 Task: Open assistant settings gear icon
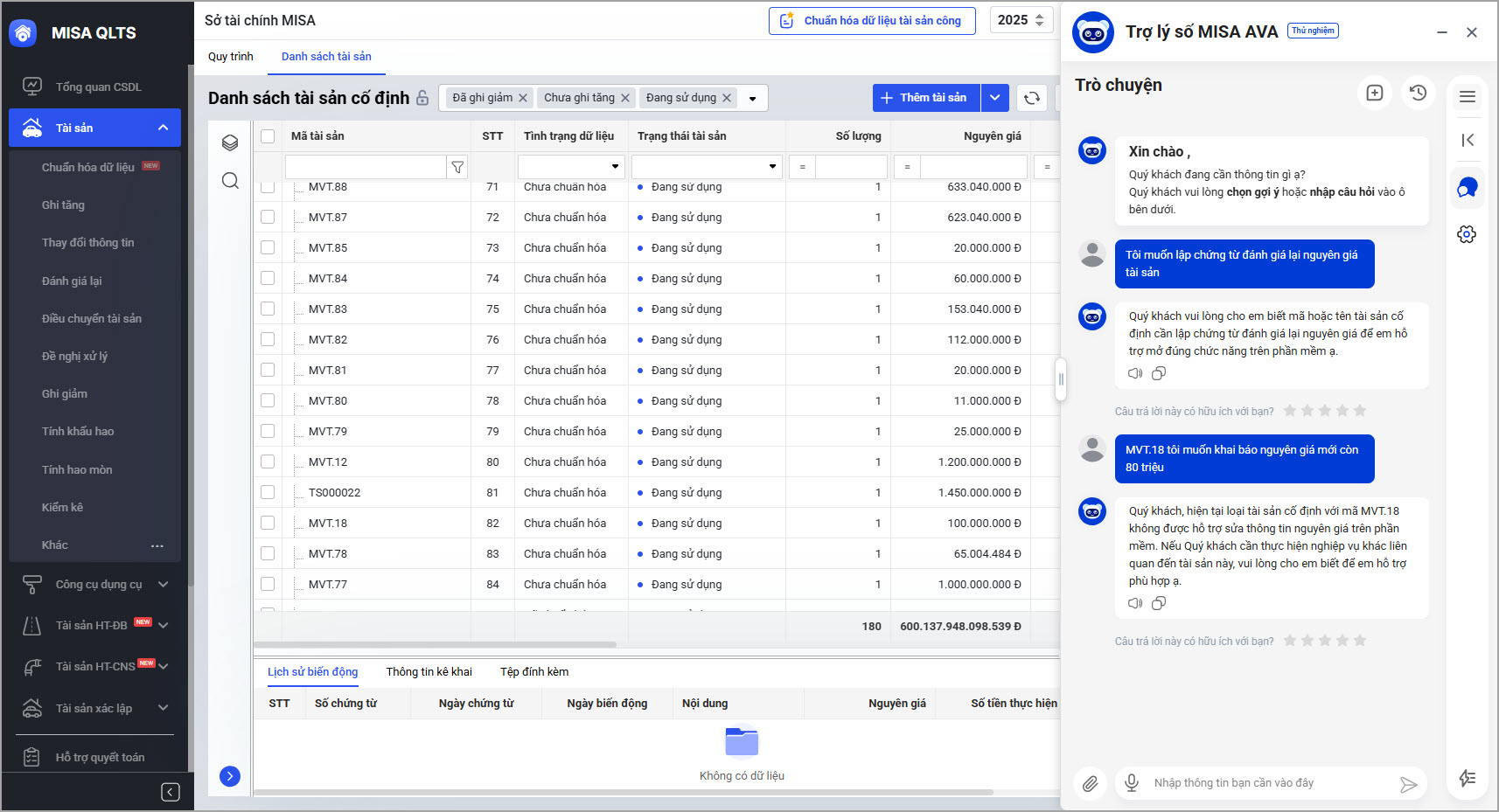pos(1468,234)
